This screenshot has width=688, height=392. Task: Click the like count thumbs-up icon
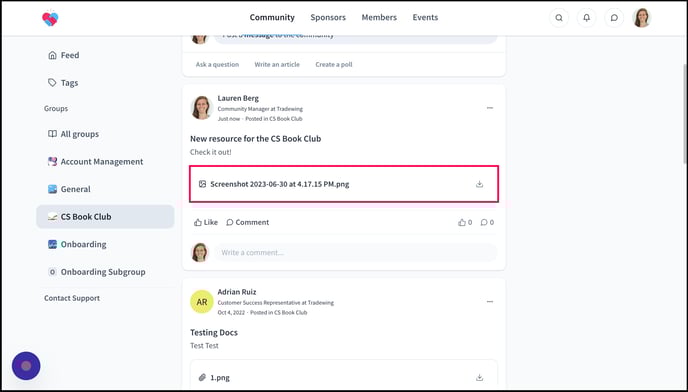pos(462,223)
